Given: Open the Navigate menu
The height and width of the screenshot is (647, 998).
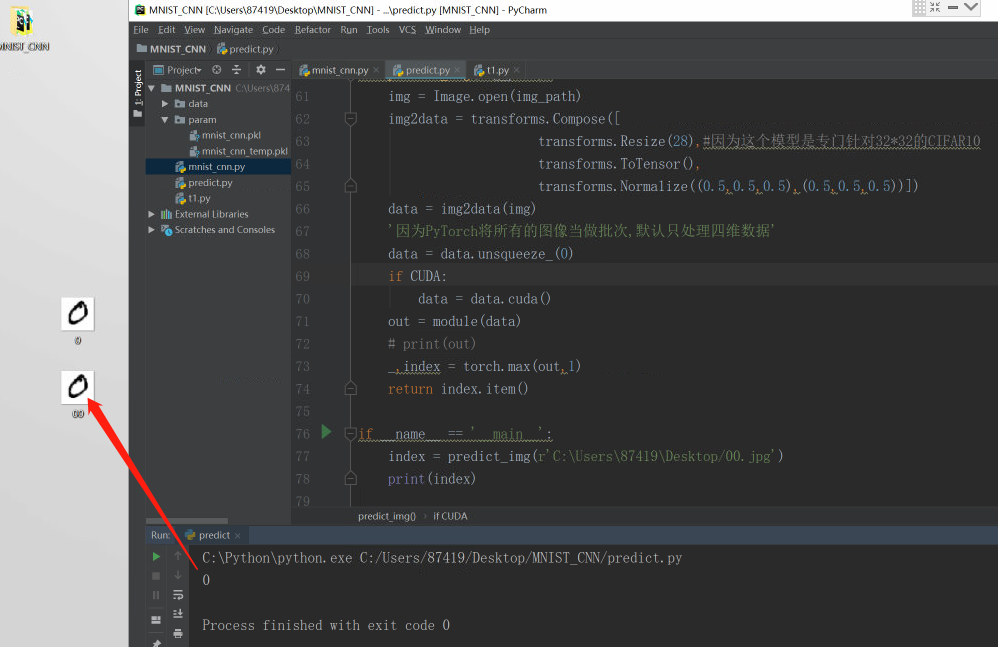Looking at the screenshot, I should tap(233, 30).
